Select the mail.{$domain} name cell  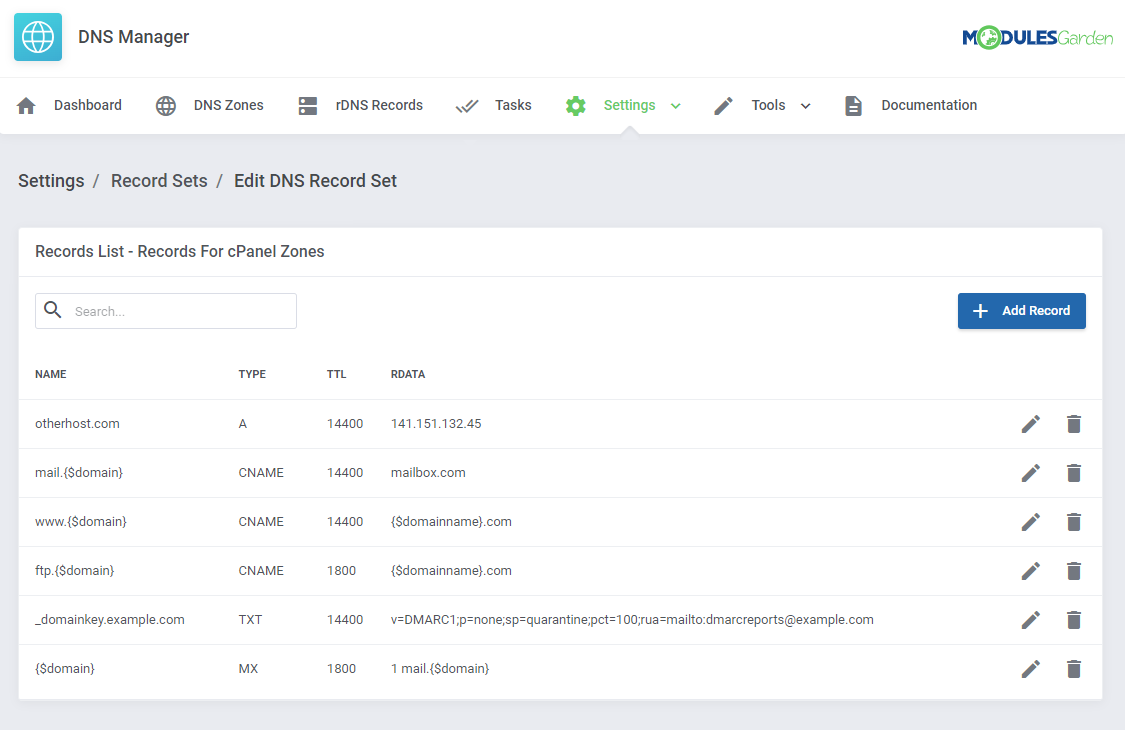pos(79,472)
